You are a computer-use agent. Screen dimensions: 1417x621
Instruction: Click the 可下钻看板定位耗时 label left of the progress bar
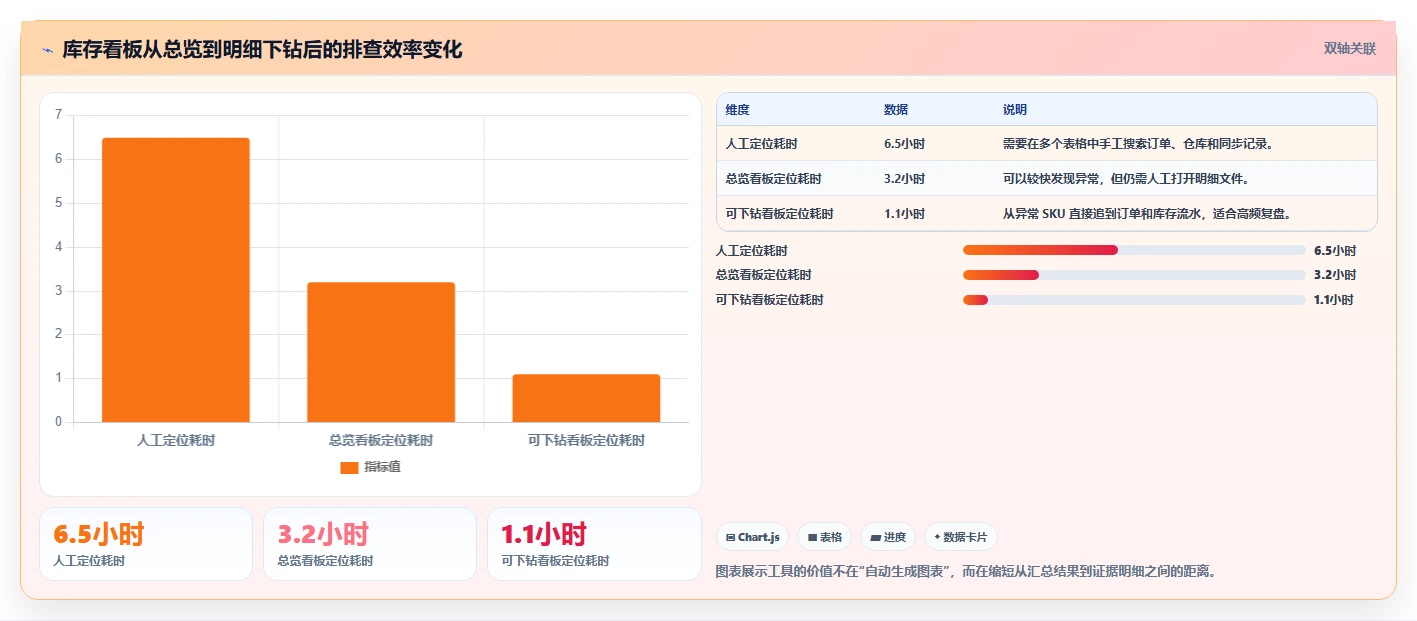tap(770, 300)
